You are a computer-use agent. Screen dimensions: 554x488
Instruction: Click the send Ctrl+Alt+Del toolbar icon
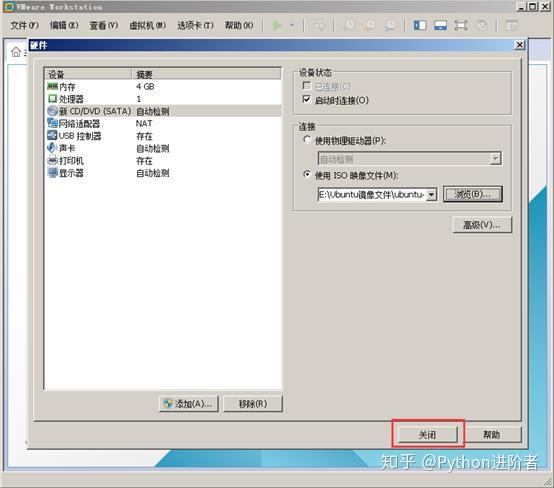[319, 25]
